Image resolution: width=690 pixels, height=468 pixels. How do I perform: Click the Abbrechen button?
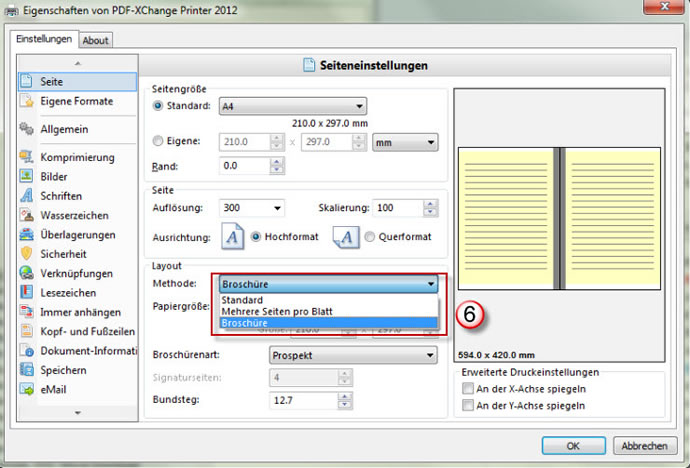645,446
